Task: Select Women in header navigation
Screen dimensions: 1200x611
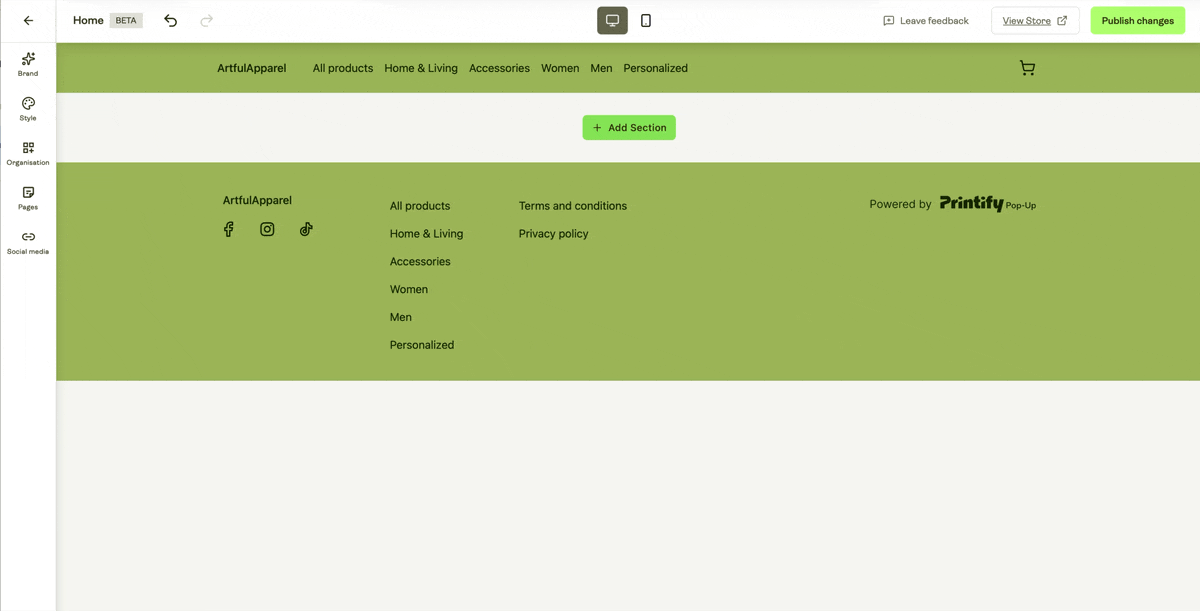Action: (560, 68)
